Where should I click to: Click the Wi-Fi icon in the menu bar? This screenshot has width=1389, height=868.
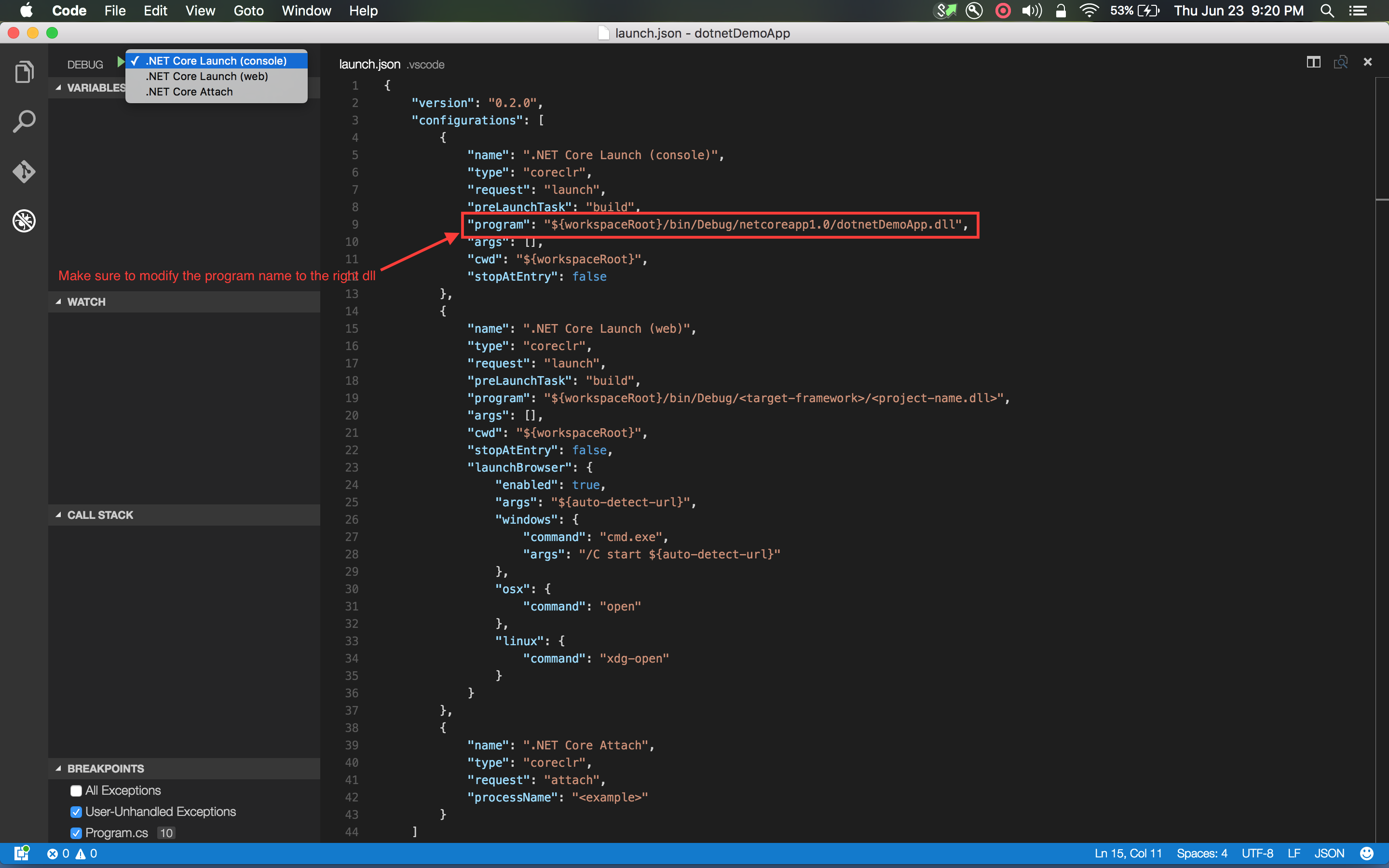point(1089,11)
